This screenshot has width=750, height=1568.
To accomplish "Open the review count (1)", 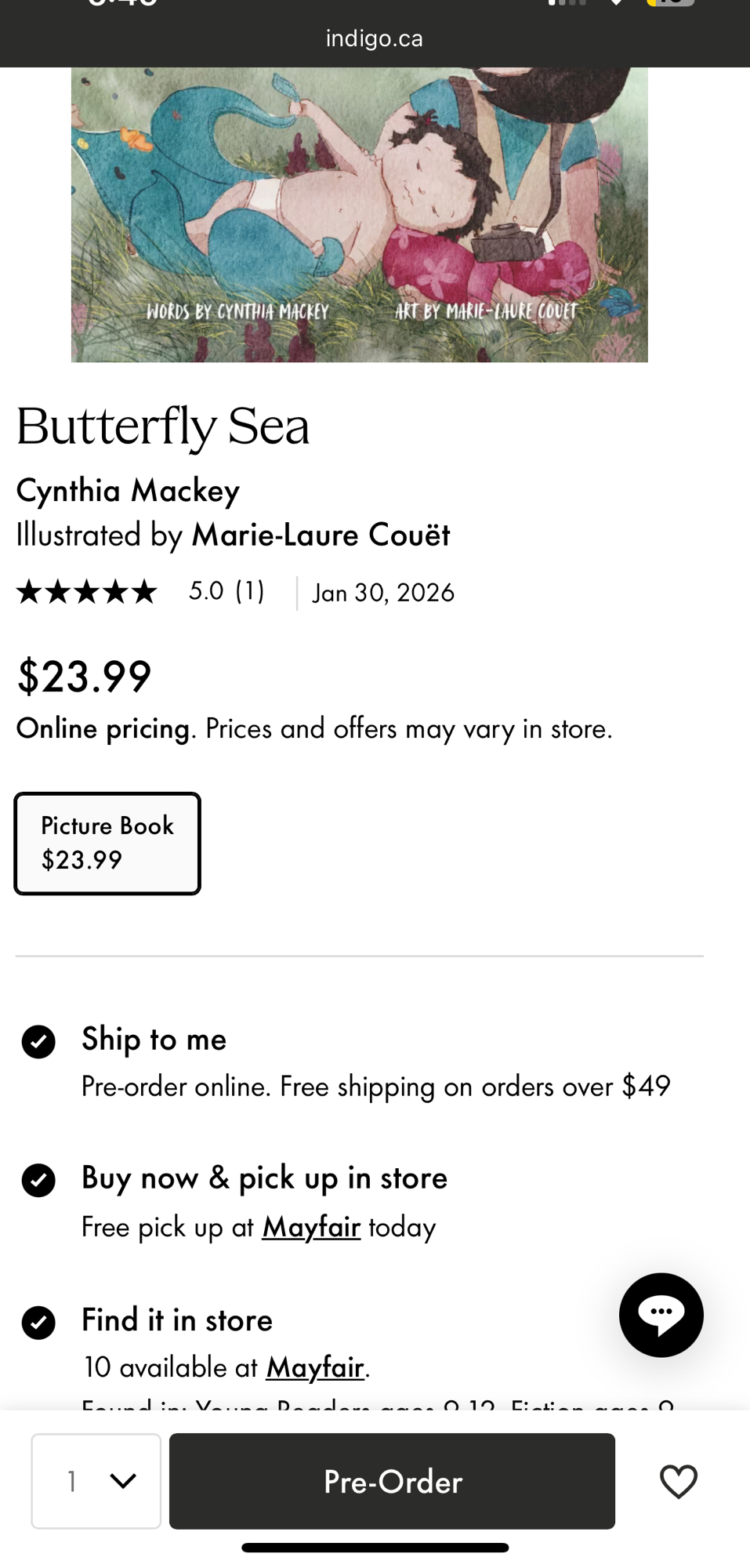I will pos(250,591).
